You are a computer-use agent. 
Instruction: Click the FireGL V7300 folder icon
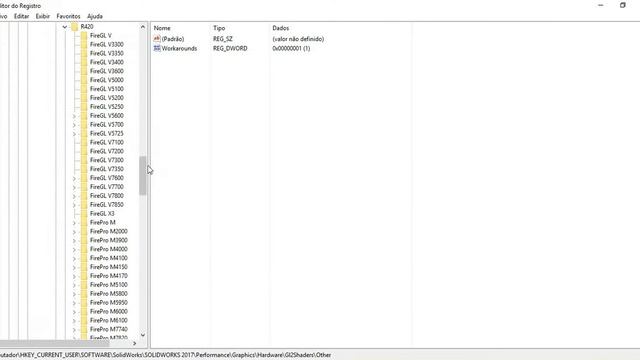tap(84, 160)
